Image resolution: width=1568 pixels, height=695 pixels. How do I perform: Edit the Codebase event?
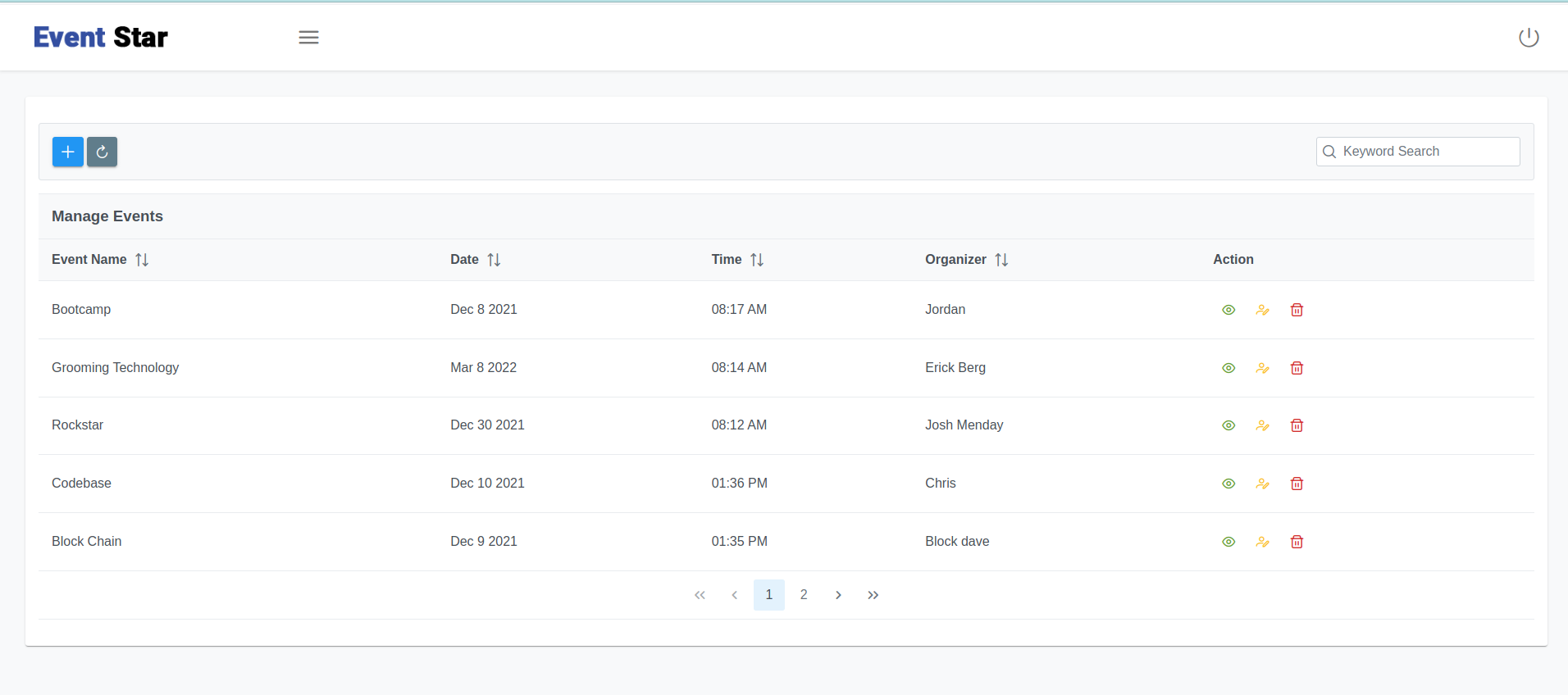pos(1263,484)
